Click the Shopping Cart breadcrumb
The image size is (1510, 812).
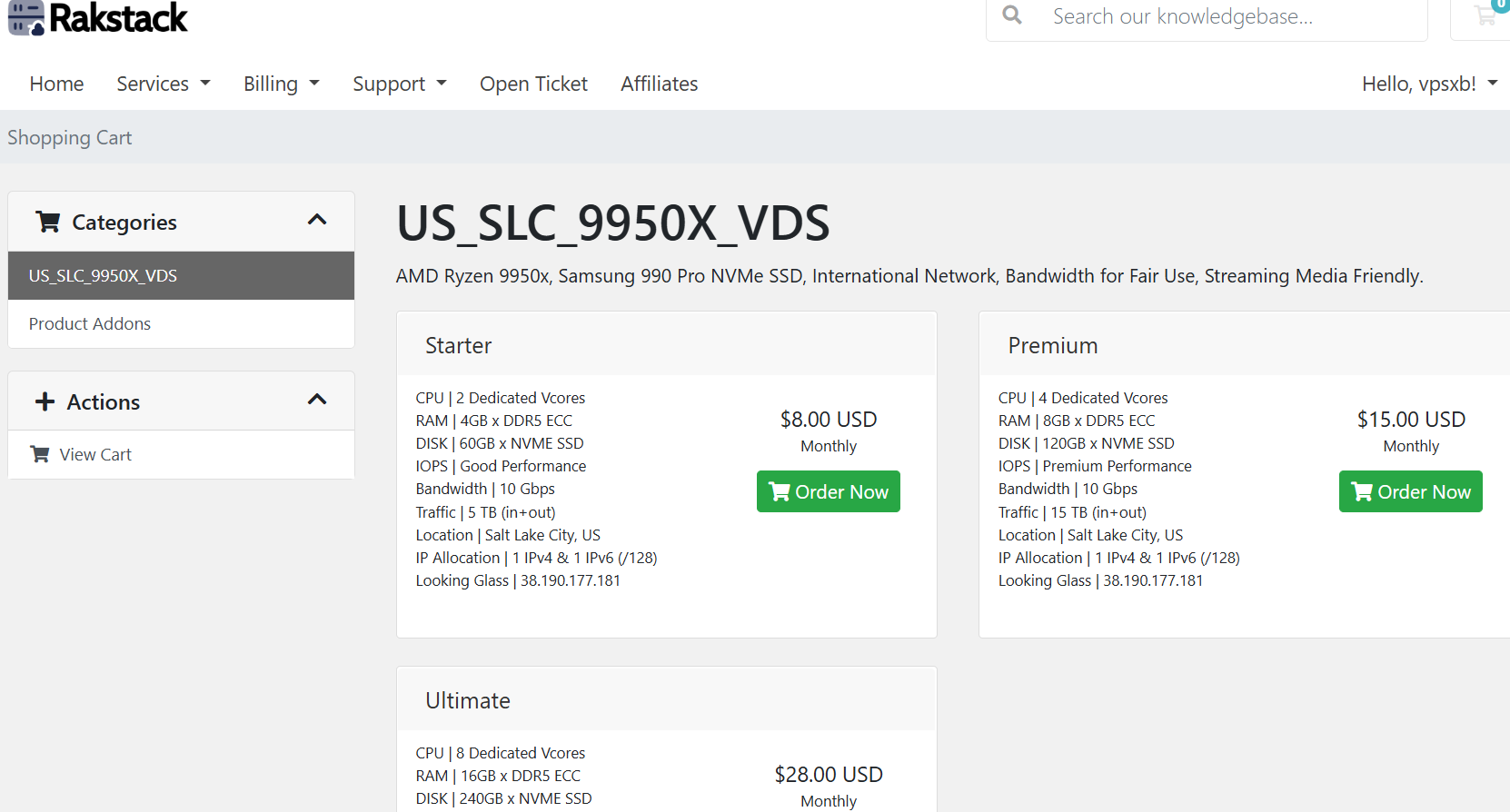tap(70, 137)
